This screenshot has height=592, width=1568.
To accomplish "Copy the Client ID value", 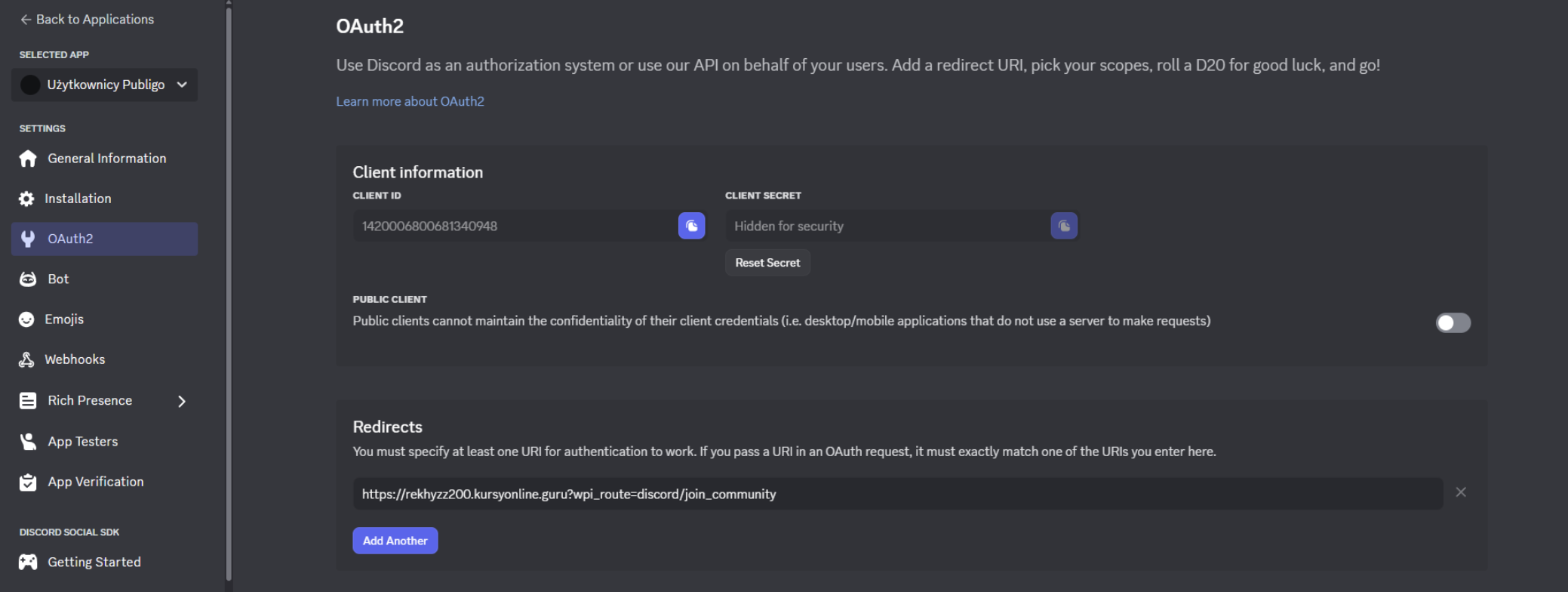I will tap(691, 226).
